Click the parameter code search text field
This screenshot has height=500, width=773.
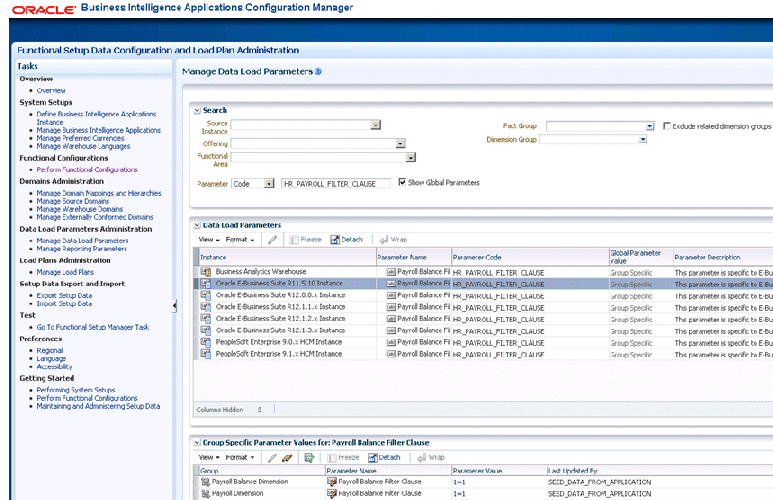click(x=335, y=184)
